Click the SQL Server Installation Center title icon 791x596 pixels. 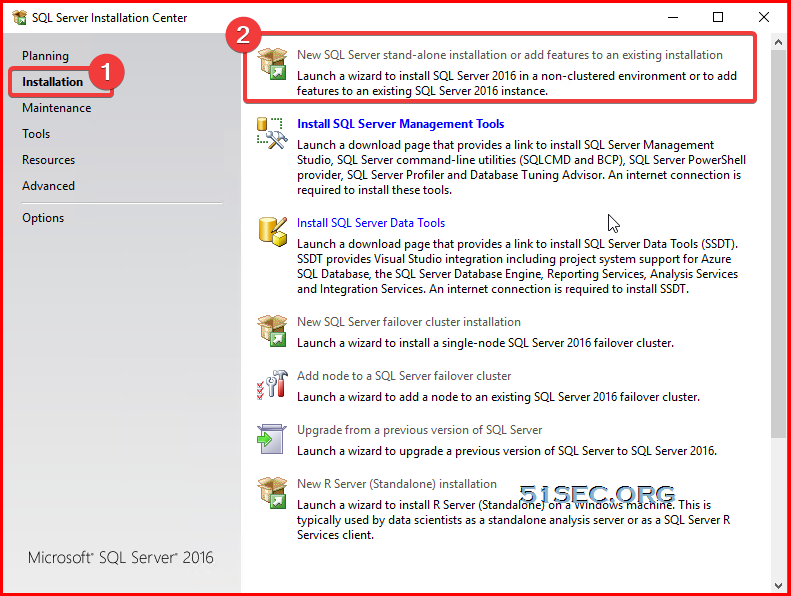(x=19, y=18)
